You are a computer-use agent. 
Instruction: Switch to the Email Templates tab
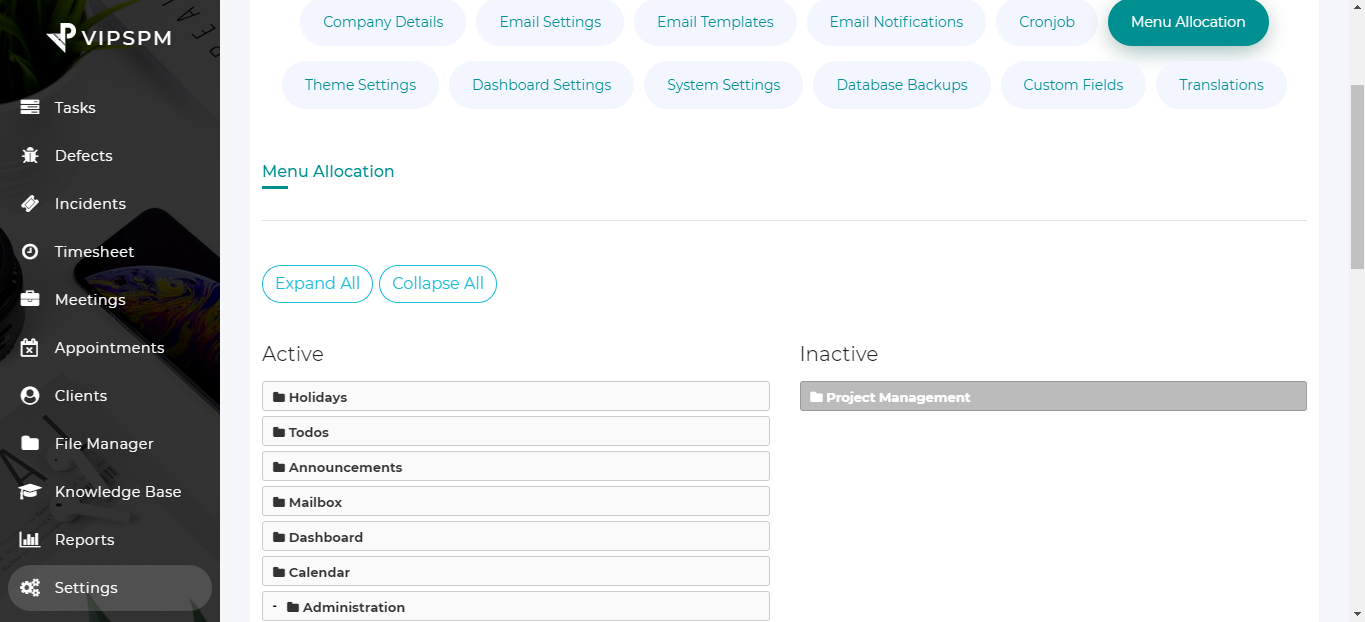click(715, 22)
